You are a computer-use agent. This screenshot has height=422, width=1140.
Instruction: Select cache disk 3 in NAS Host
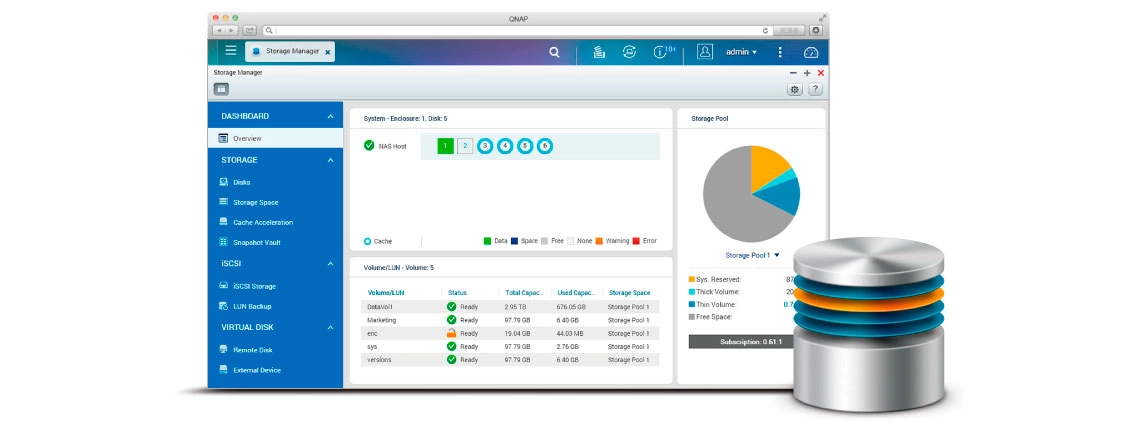[486, 146]
